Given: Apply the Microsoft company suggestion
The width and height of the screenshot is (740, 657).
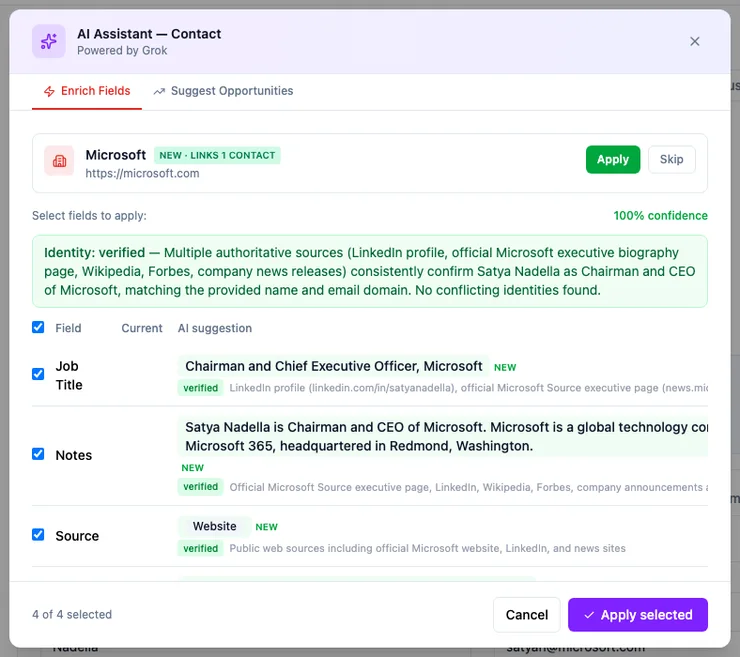Looking at the screenshot, I should pyautogui.click(x=613, y=160).
